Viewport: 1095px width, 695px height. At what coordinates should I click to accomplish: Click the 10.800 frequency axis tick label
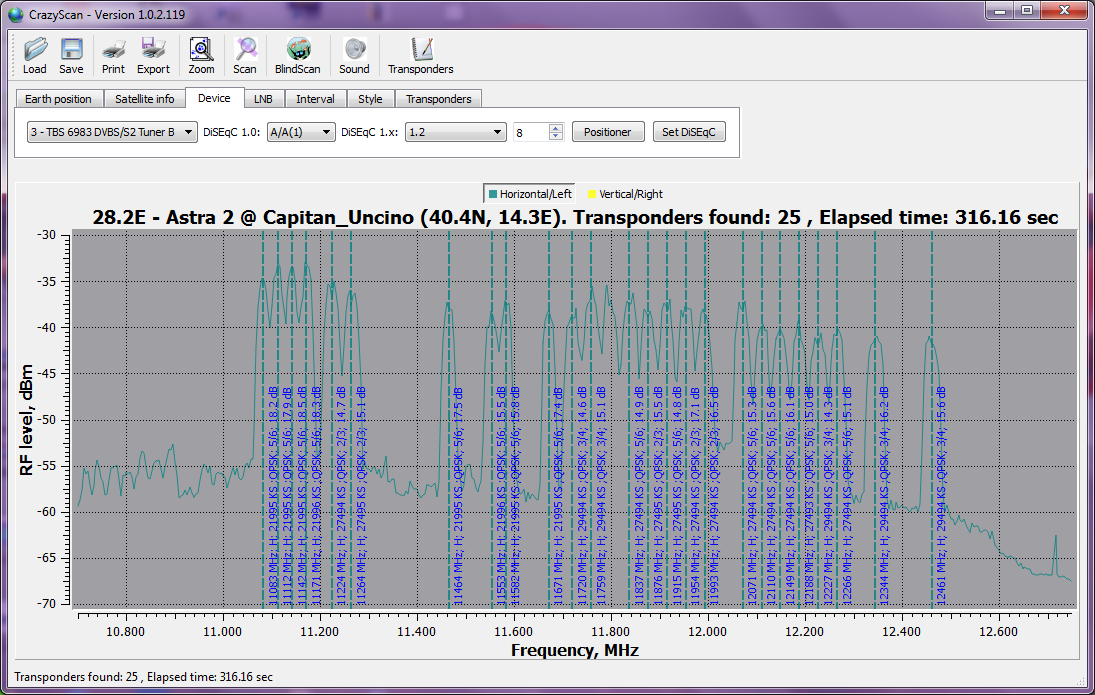[126, 631]
